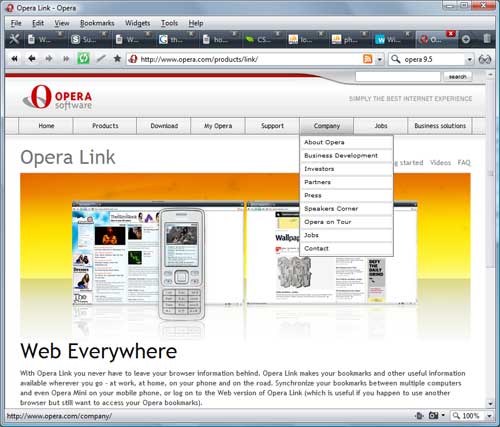Focus the website search input field

tap(398, 77)
